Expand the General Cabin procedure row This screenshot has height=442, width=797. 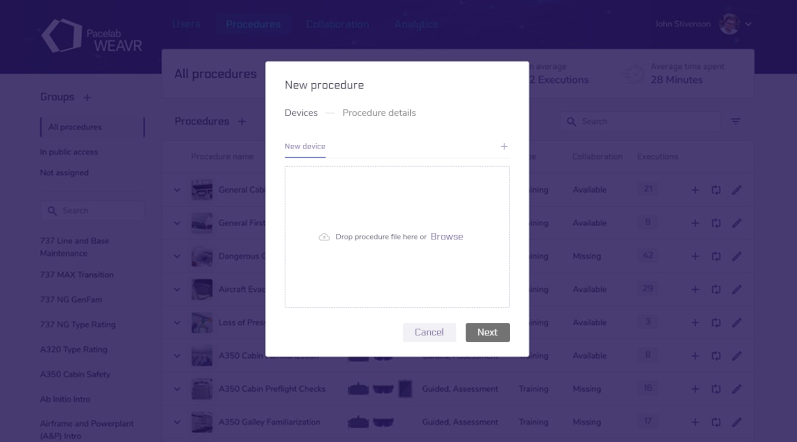pyautogui.click(x=177, y=190)
